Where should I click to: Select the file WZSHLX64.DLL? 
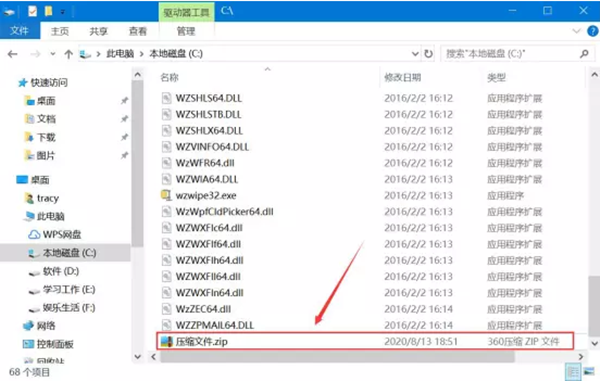pos(209,130)
